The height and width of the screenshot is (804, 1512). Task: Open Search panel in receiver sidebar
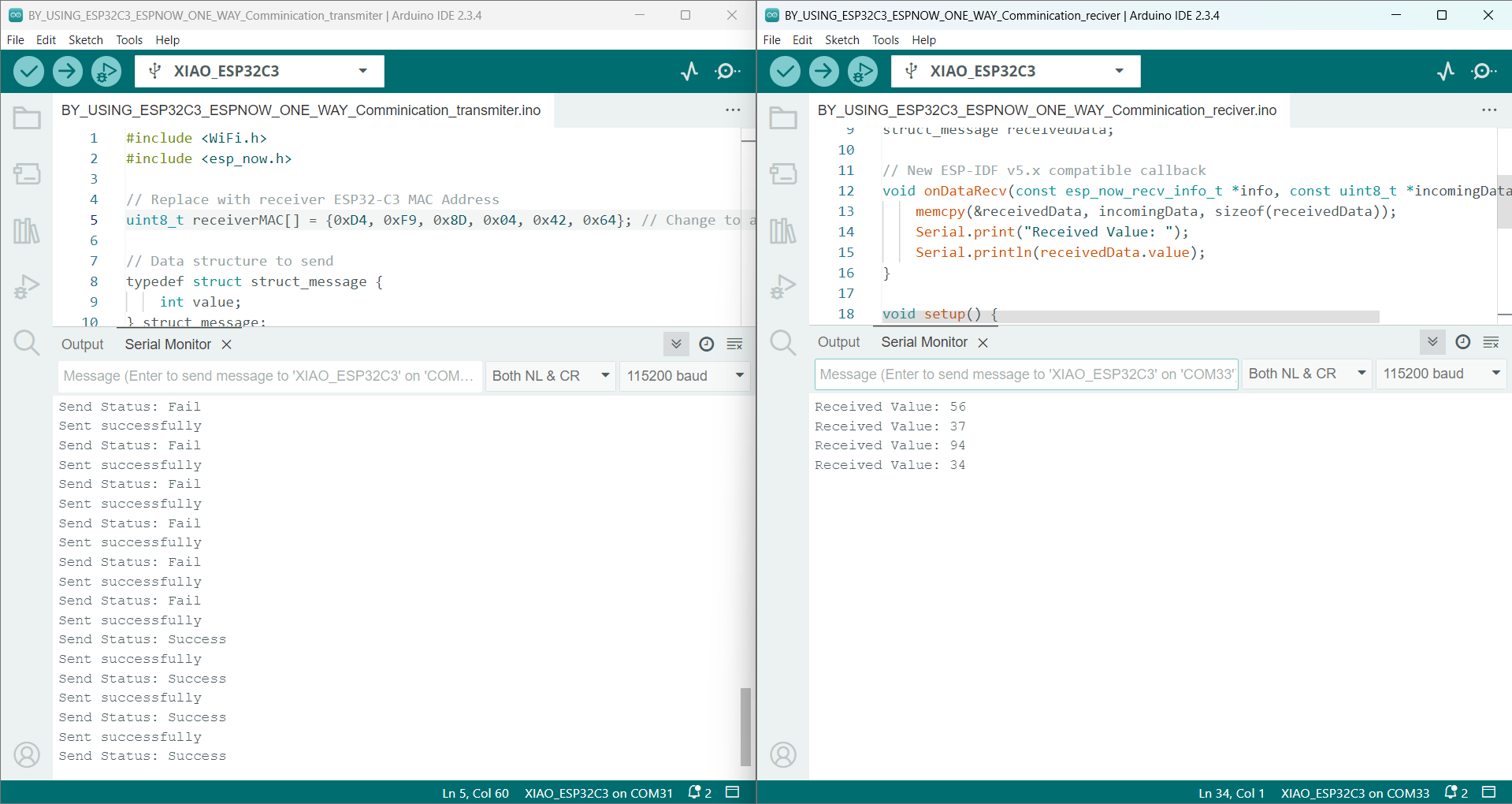783,343
